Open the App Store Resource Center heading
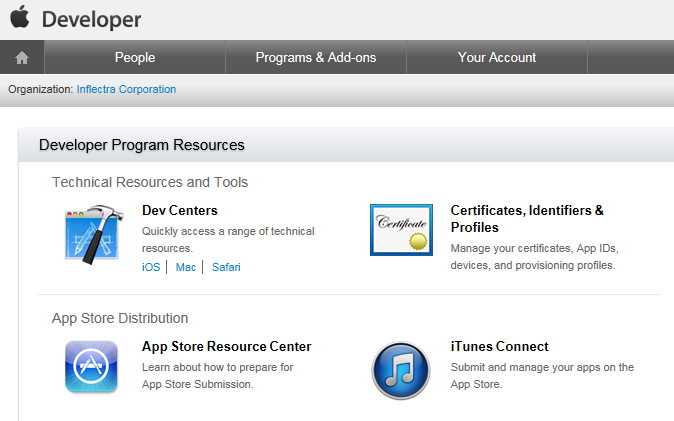 click(227, 346)
